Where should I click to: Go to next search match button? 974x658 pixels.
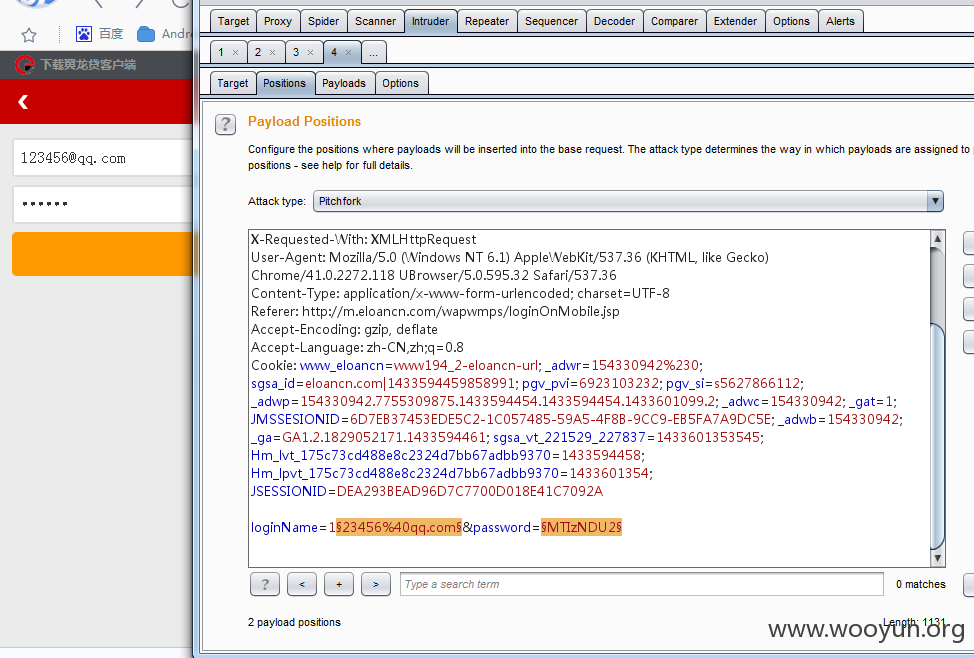[x=376, y=584]
